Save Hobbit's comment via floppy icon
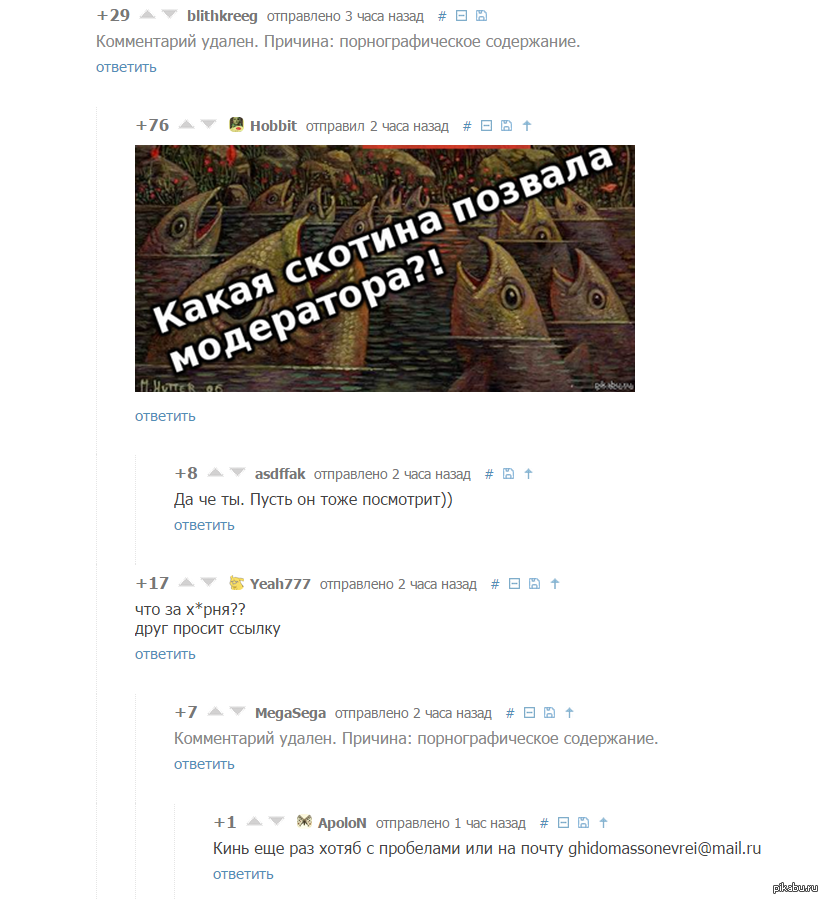Screen dimensions: 823x899 point(506,126)
